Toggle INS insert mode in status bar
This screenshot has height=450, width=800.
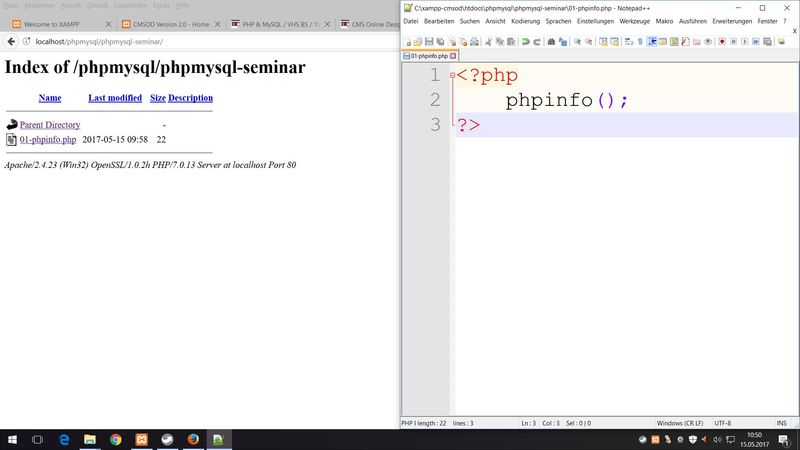(780, 423)
